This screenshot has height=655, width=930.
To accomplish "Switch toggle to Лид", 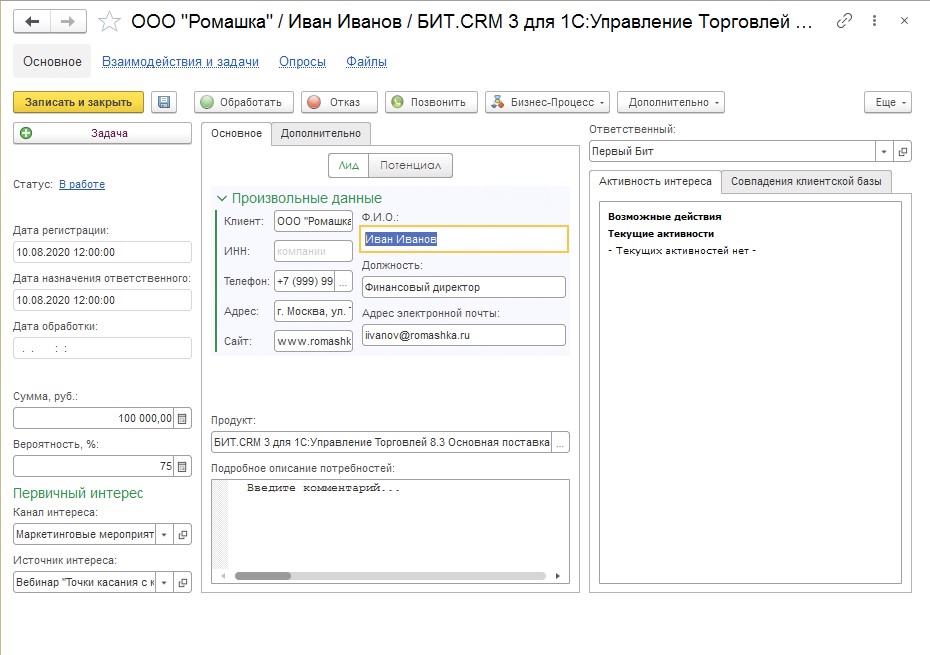I will coord(348,166).
